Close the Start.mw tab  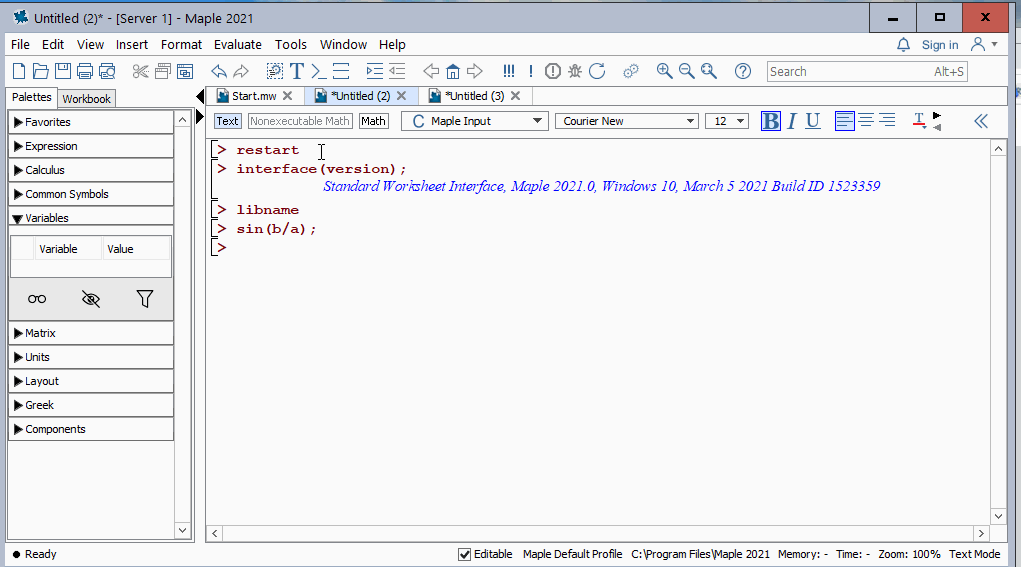(287, 96)
